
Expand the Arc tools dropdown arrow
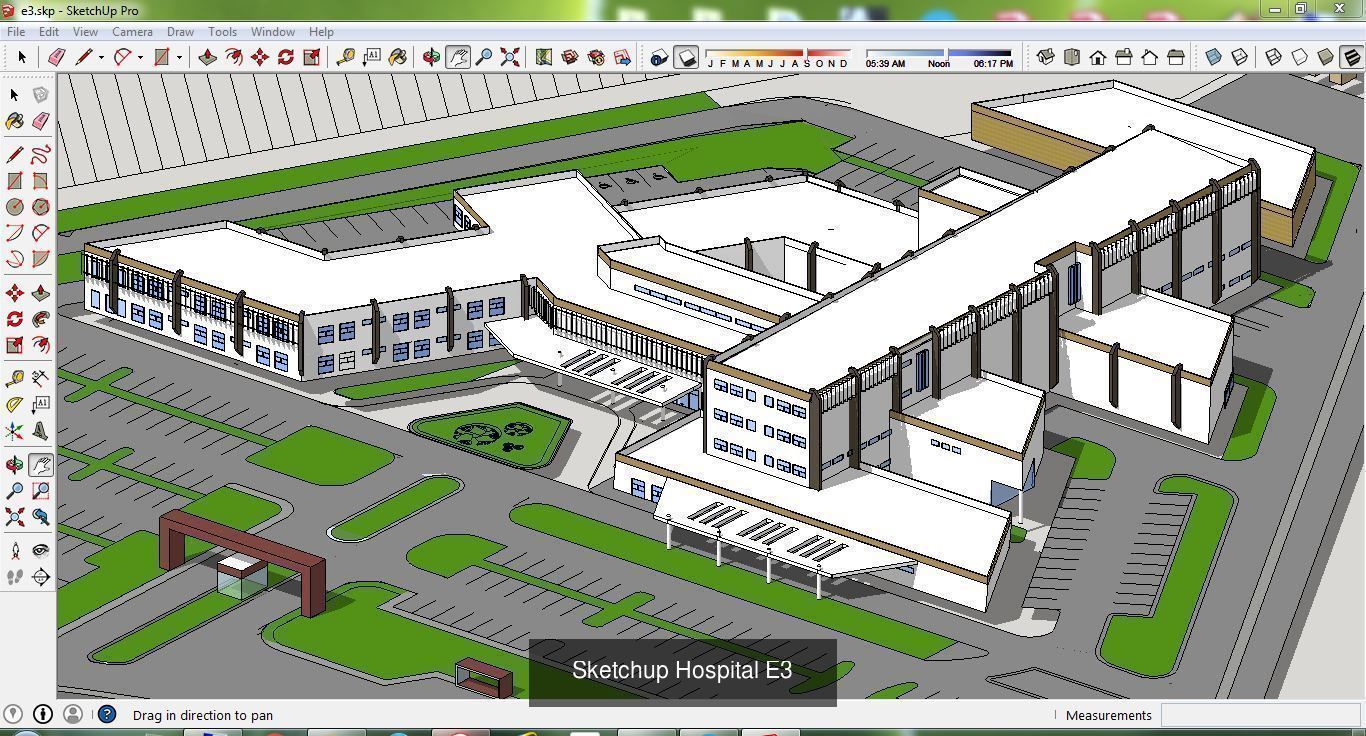pyautogui.click(x=140, y=57)
